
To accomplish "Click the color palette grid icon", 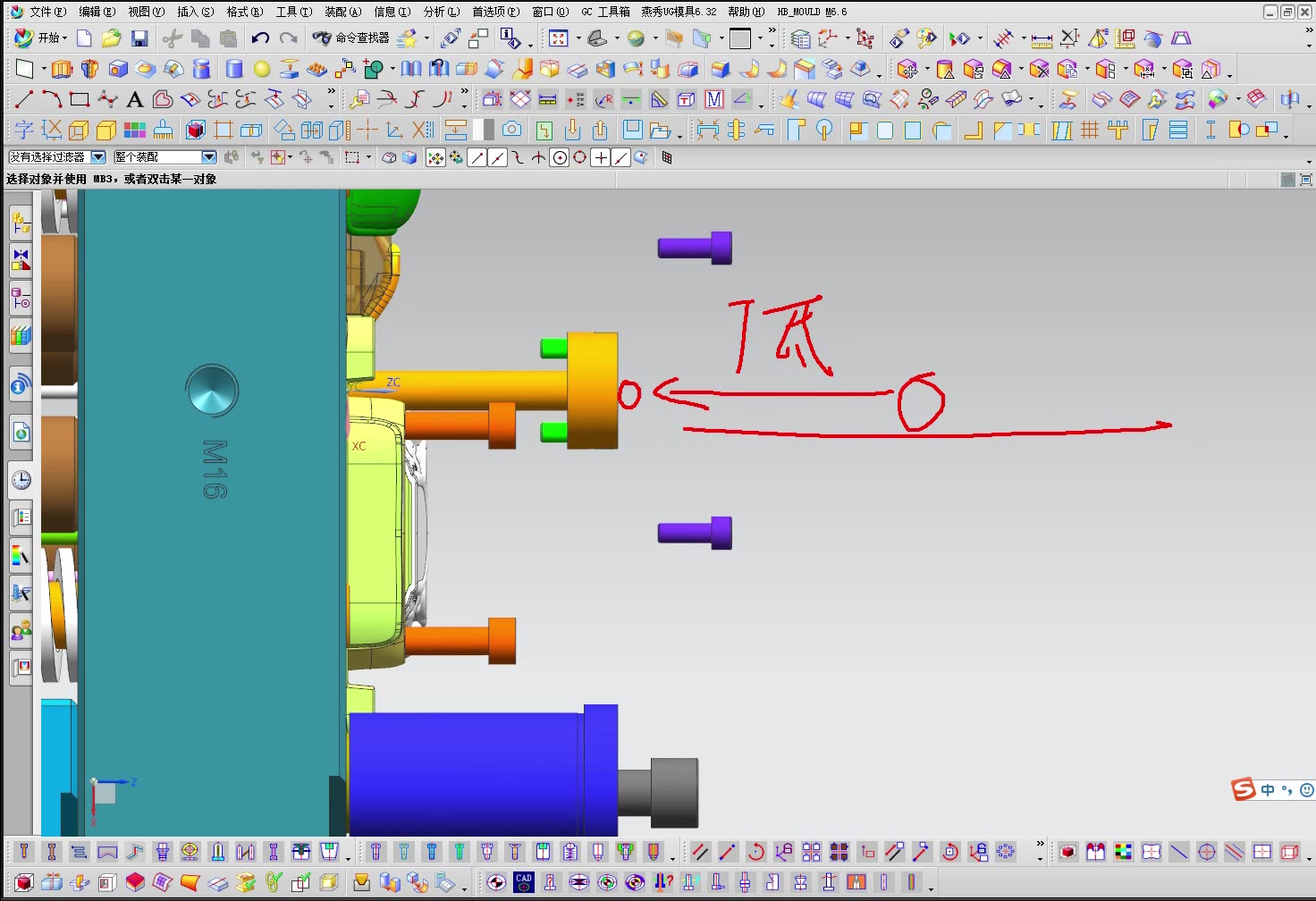I will click(x=135, y=130).
